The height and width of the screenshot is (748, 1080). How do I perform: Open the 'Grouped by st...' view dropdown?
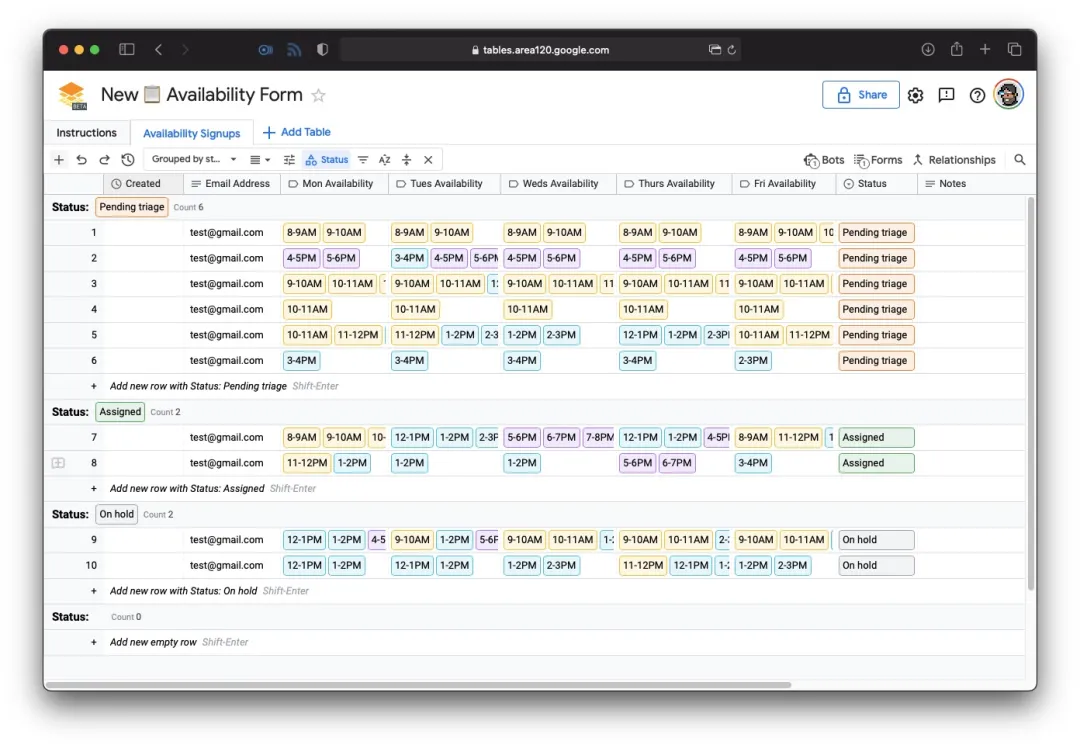point(194,159)
